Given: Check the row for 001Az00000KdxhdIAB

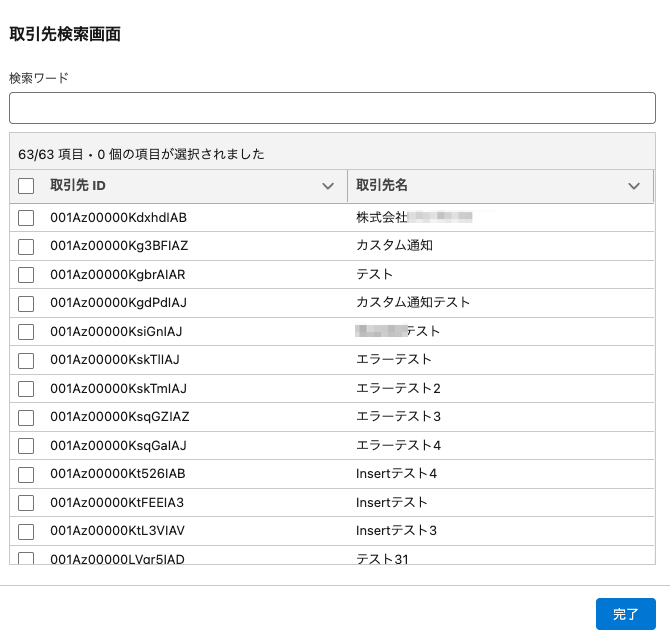Looking at the screenshot, I should click(x=26, y=218).
